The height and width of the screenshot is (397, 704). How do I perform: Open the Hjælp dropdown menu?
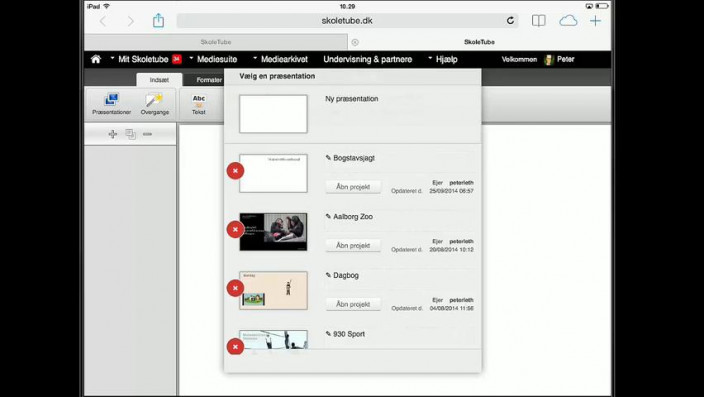click(443, 59)
